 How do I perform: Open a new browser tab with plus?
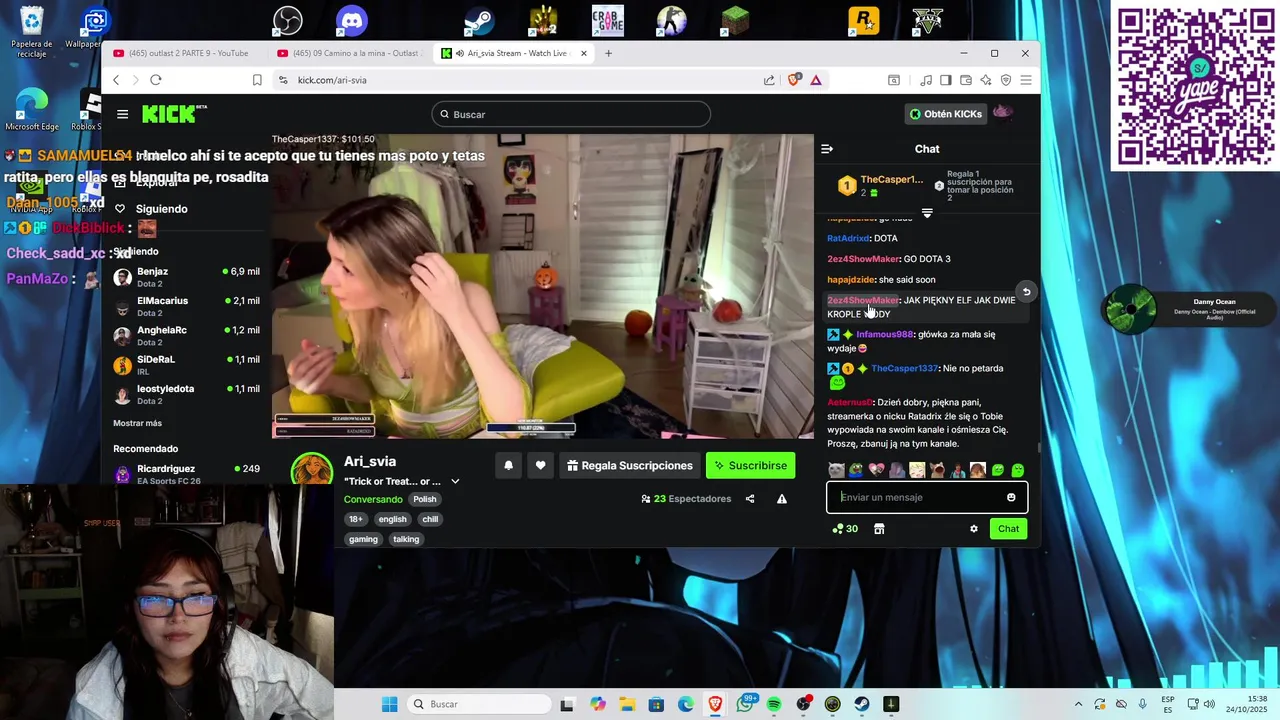(608, 53)
